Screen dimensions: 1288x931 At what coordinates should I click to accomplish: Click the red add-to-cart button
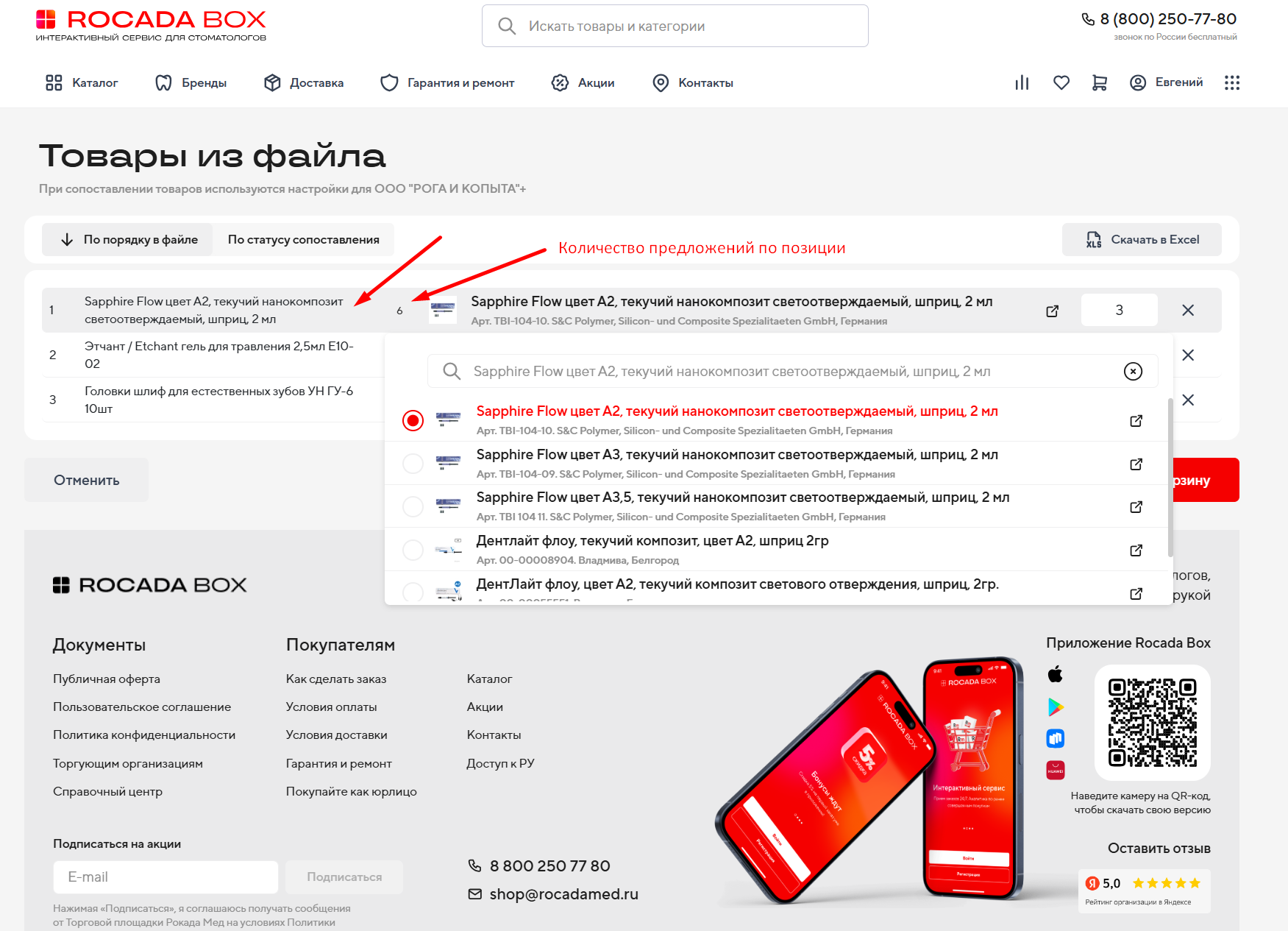point(1205,480)
